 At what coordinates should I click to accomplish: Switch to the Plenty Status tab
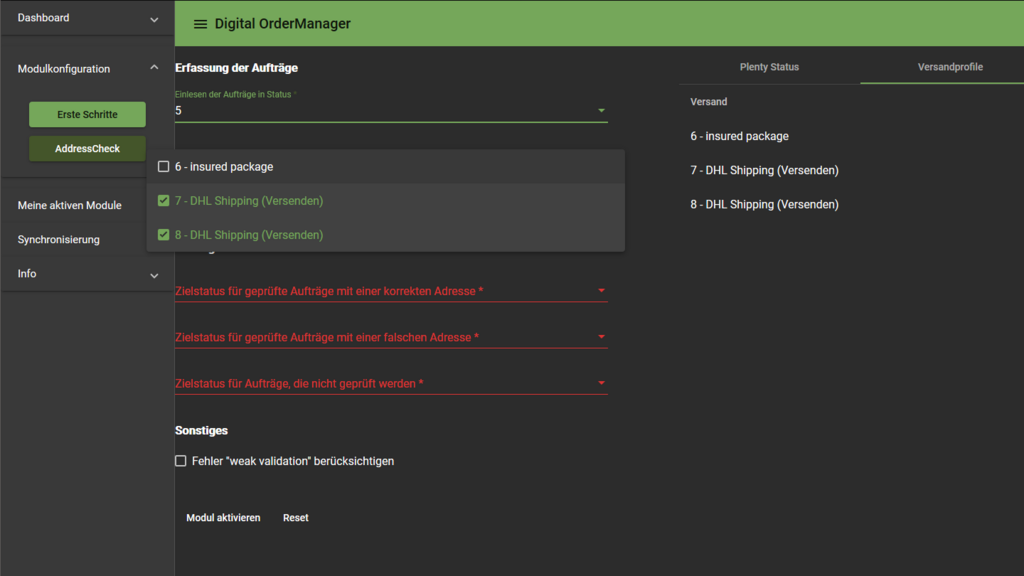769,67
